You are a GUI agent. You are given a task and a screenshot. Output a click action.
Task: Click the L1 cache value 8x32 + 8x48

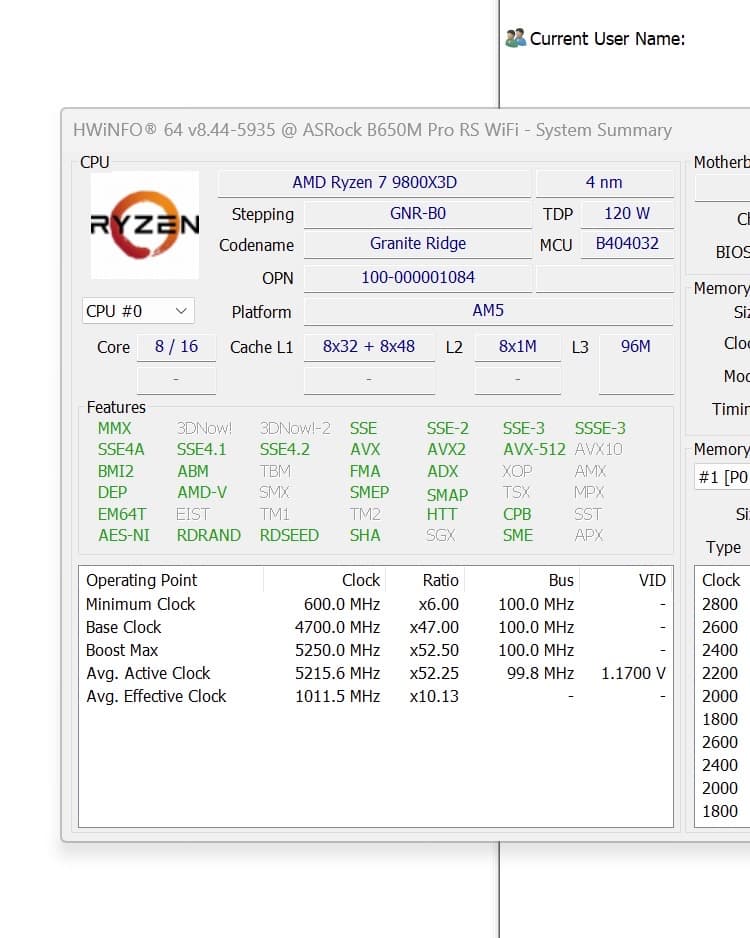tap(368, 346)
